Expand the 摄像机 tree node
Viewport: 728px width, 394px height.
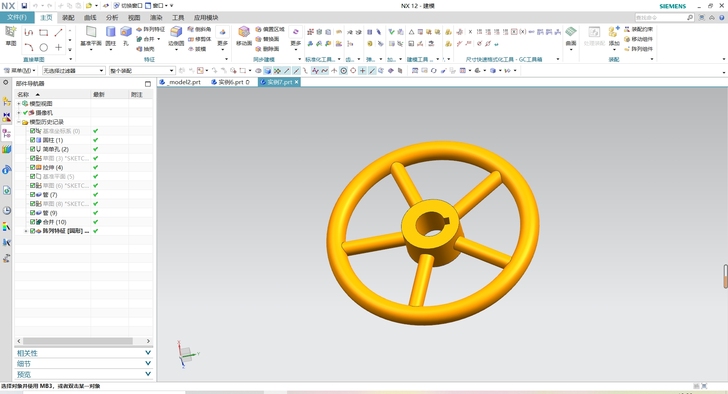coord(19,113)
